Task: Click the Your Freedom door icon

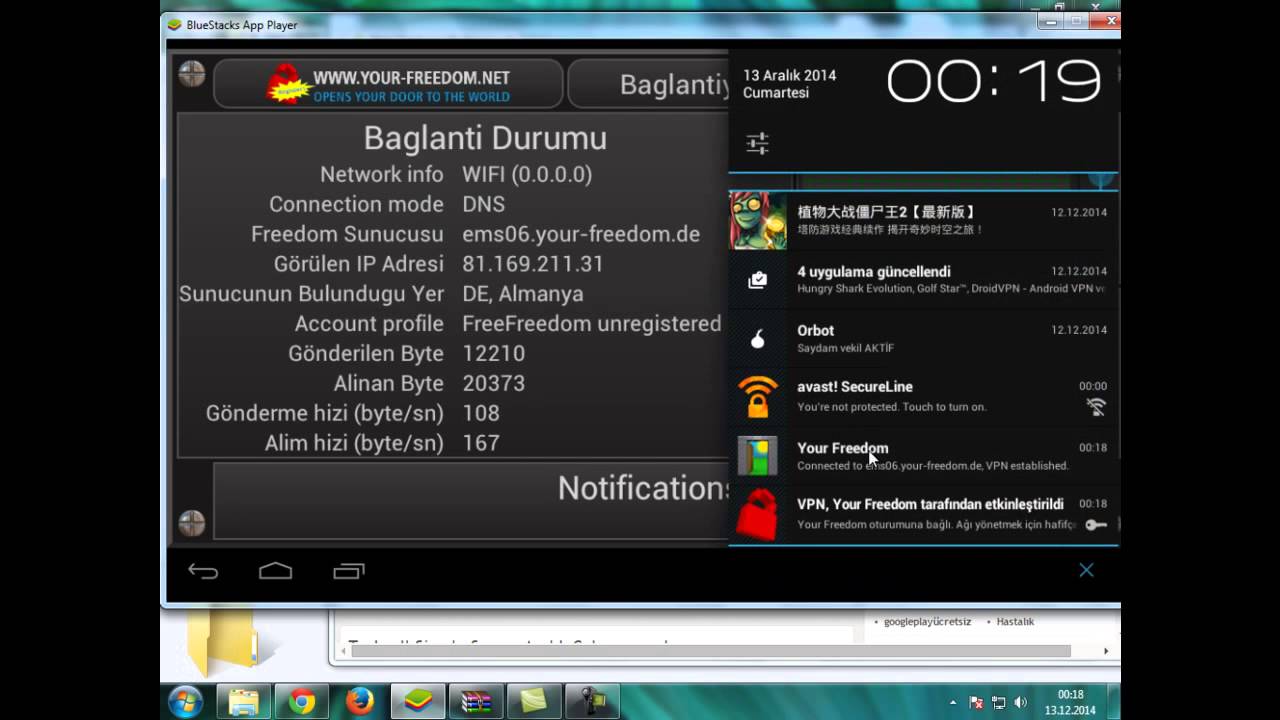Action: [x=758, y=455]
